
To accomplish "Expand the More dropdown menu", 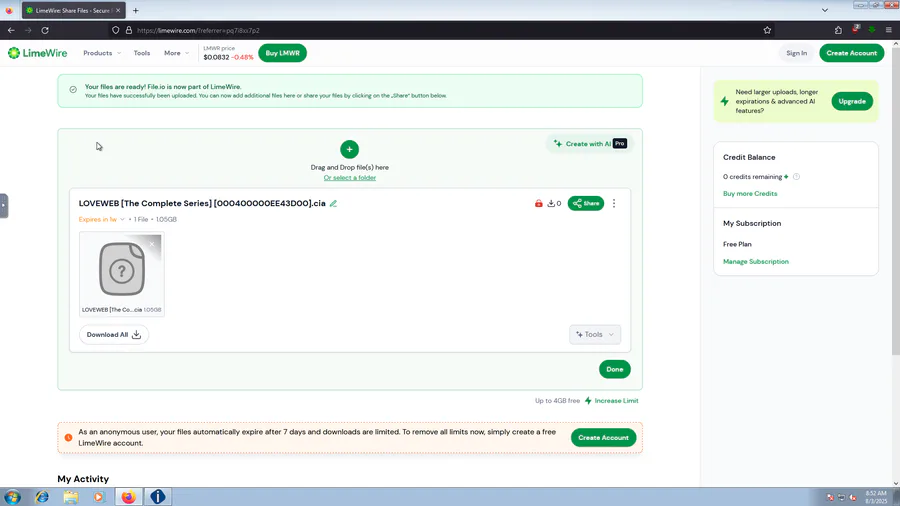I will [x=176, y=53].
